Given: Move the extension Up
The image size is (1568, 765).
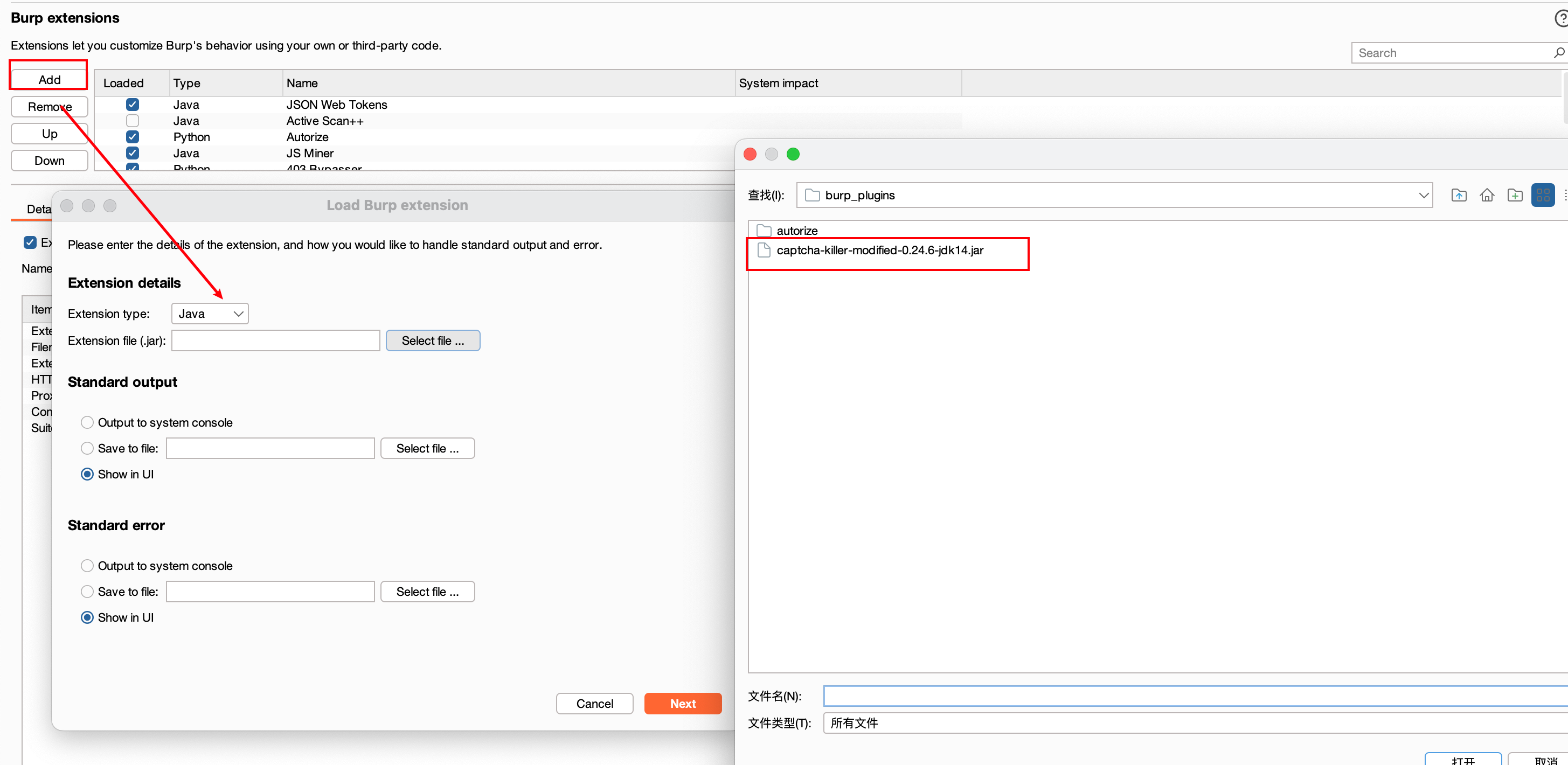Looking at the screenshot, I should (x=50, y=134).
